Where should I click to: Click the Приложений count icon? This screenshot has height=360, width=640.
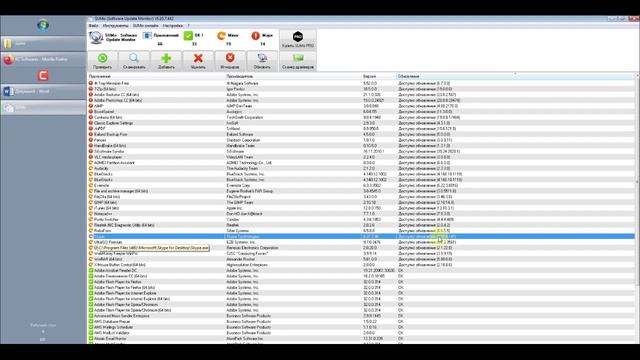click(x=147, y=36)
